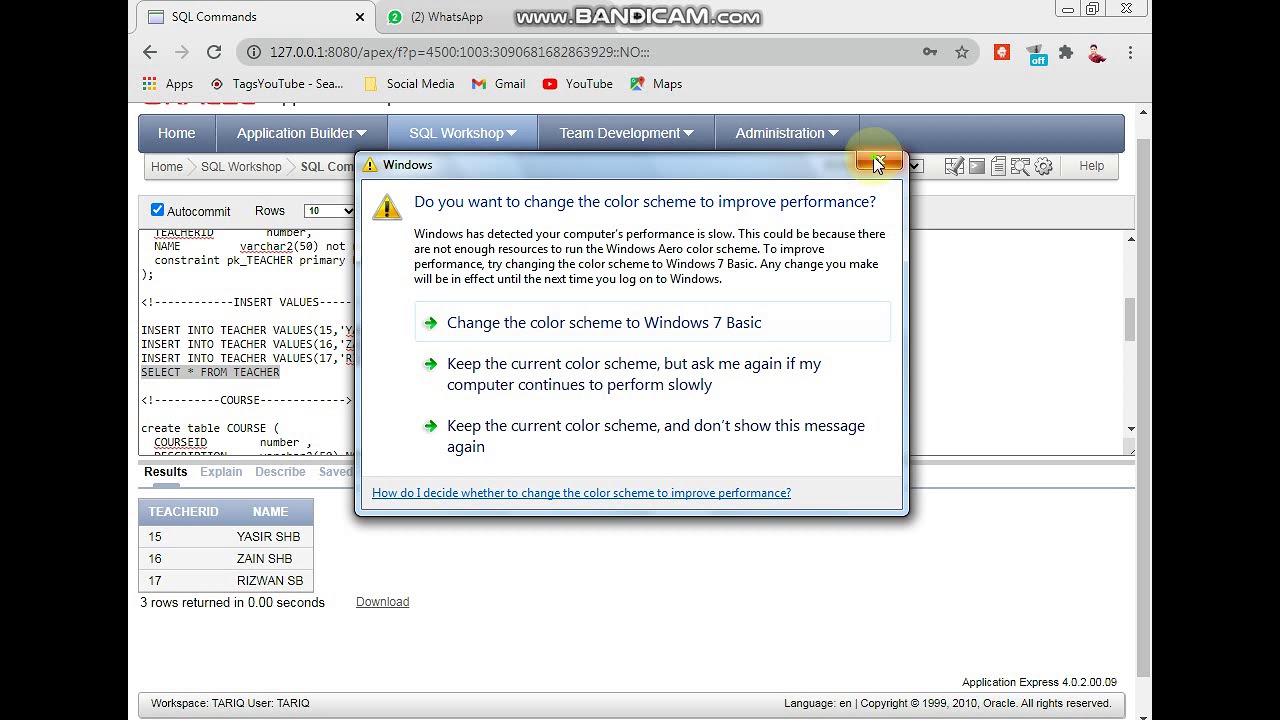Open the Apps bookmark shortcut
Screen dimensions: 1280x720
(168, 84)
